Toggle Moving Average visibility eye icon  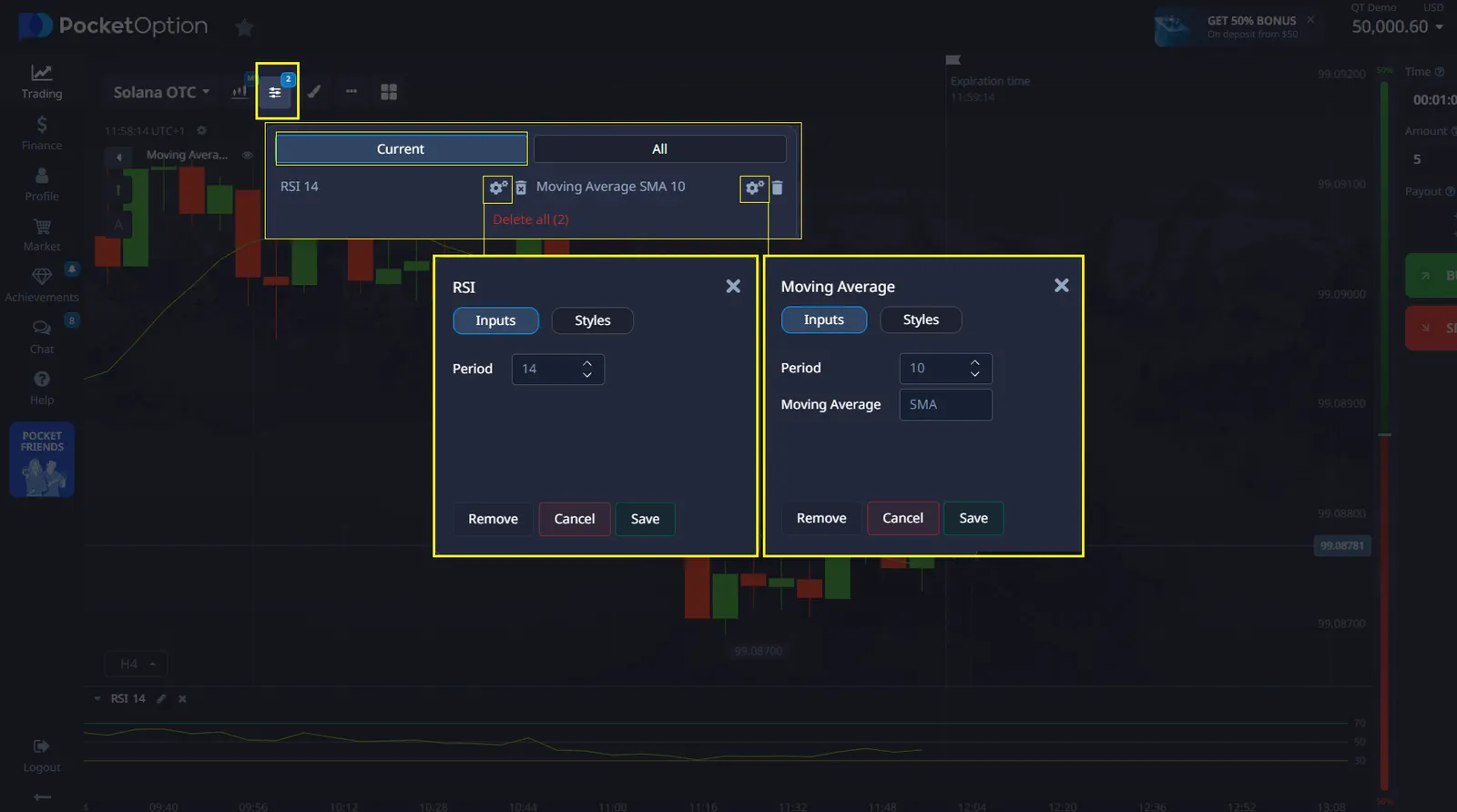coord(247,156)
